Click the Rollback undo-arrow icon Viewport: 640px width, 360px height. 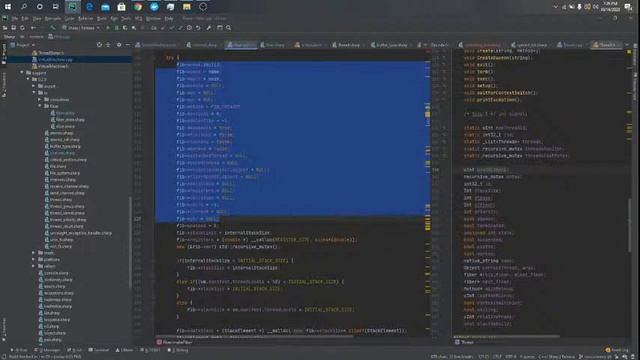198,28
